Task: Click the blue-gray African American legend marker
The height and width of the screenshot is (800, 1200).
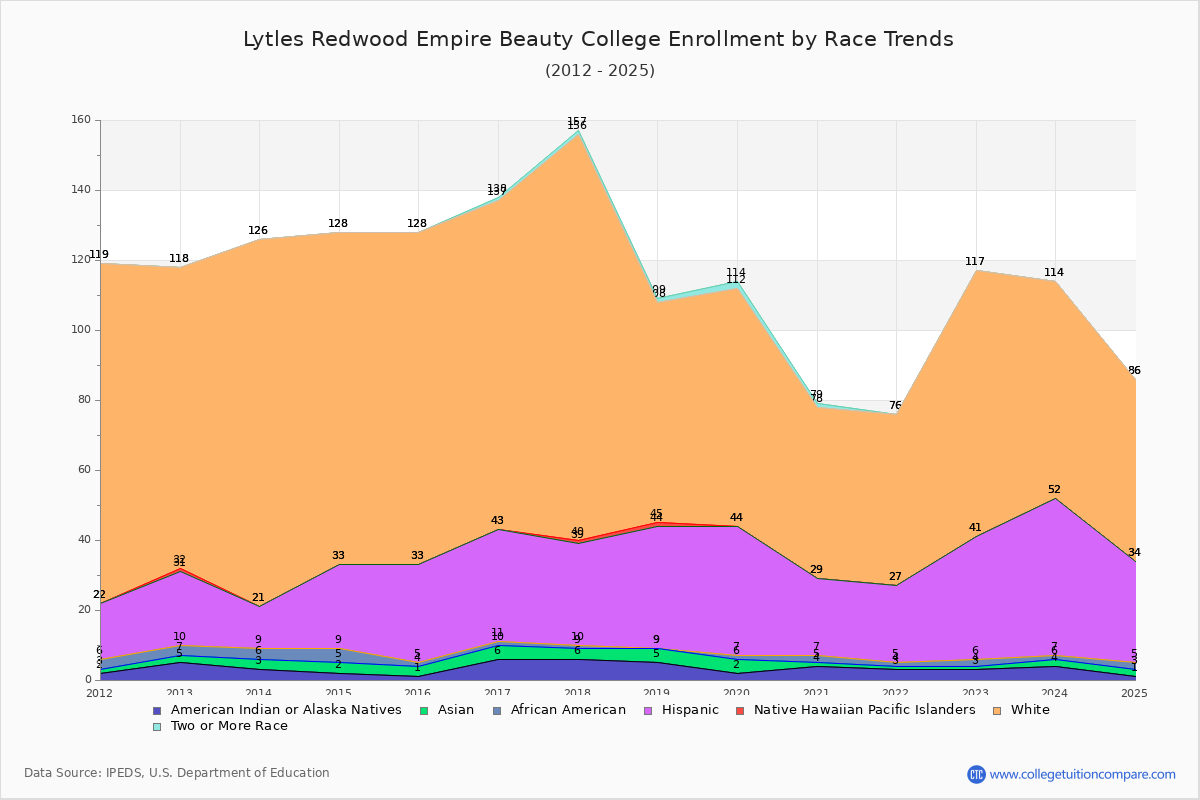Action: pyautogui.click(x=495, y=710)
